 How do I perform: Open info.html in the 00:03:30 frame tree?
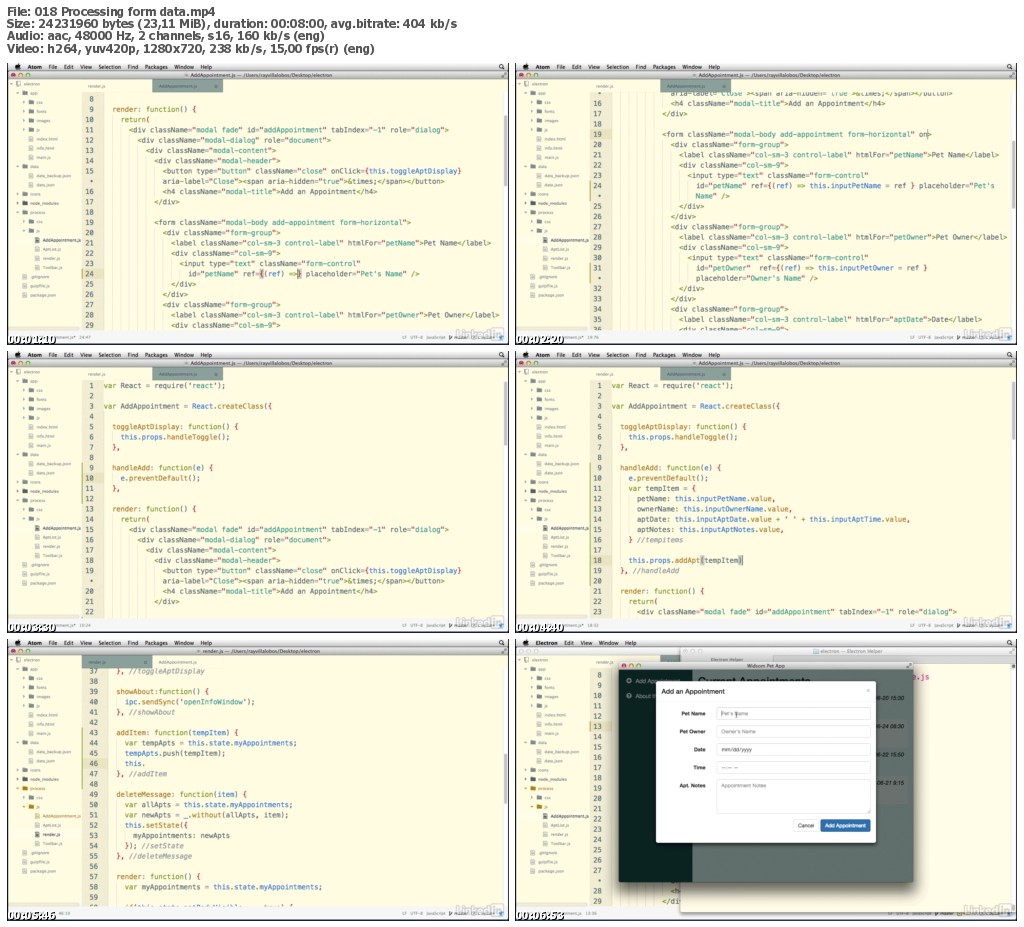(45, 436)
